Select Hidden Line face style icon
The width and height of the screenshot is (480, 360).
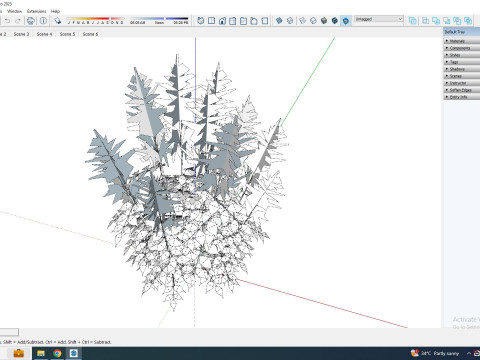[313, 21]
